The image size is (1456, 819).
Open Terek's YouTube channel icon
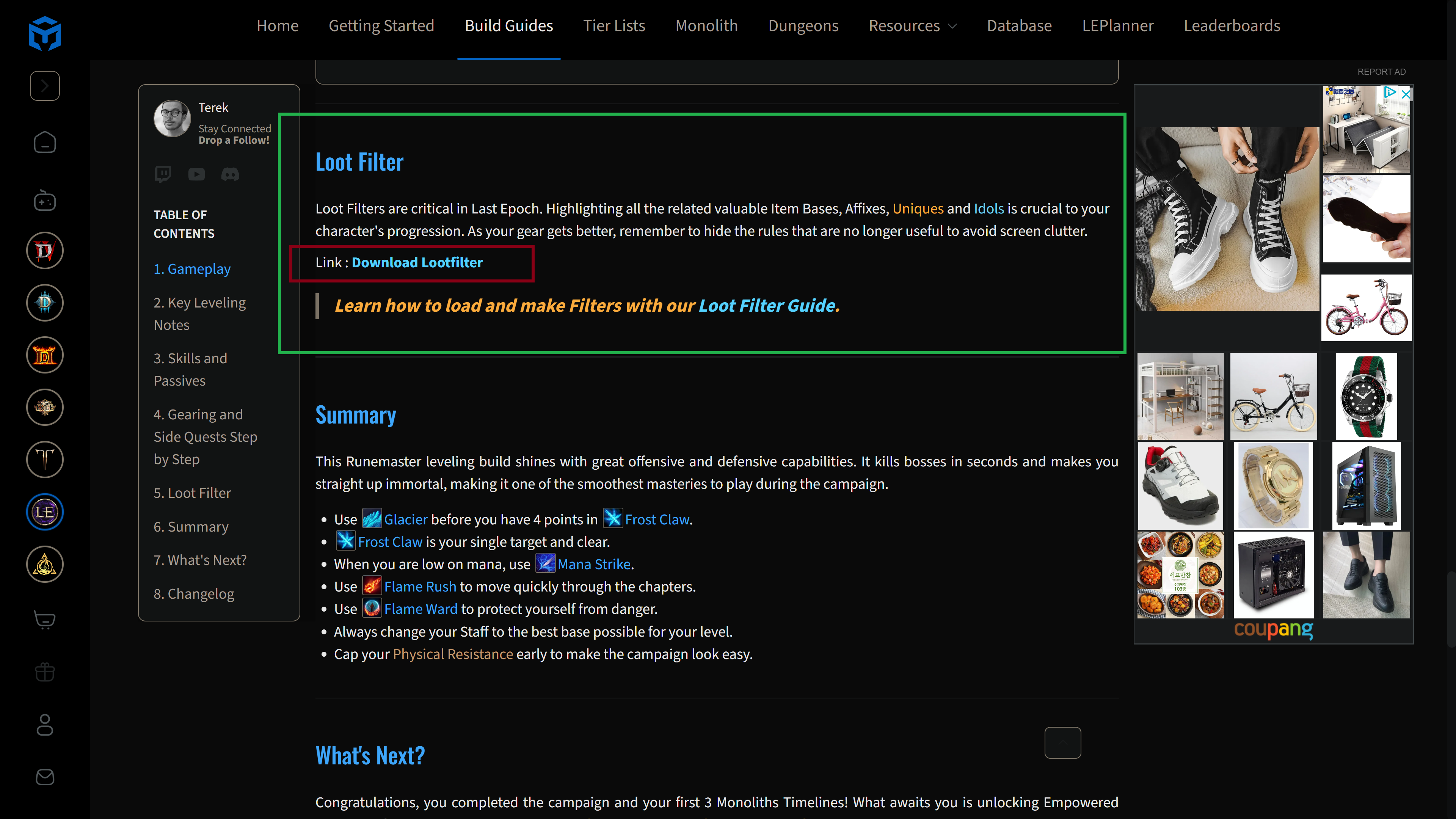[196, 174]
